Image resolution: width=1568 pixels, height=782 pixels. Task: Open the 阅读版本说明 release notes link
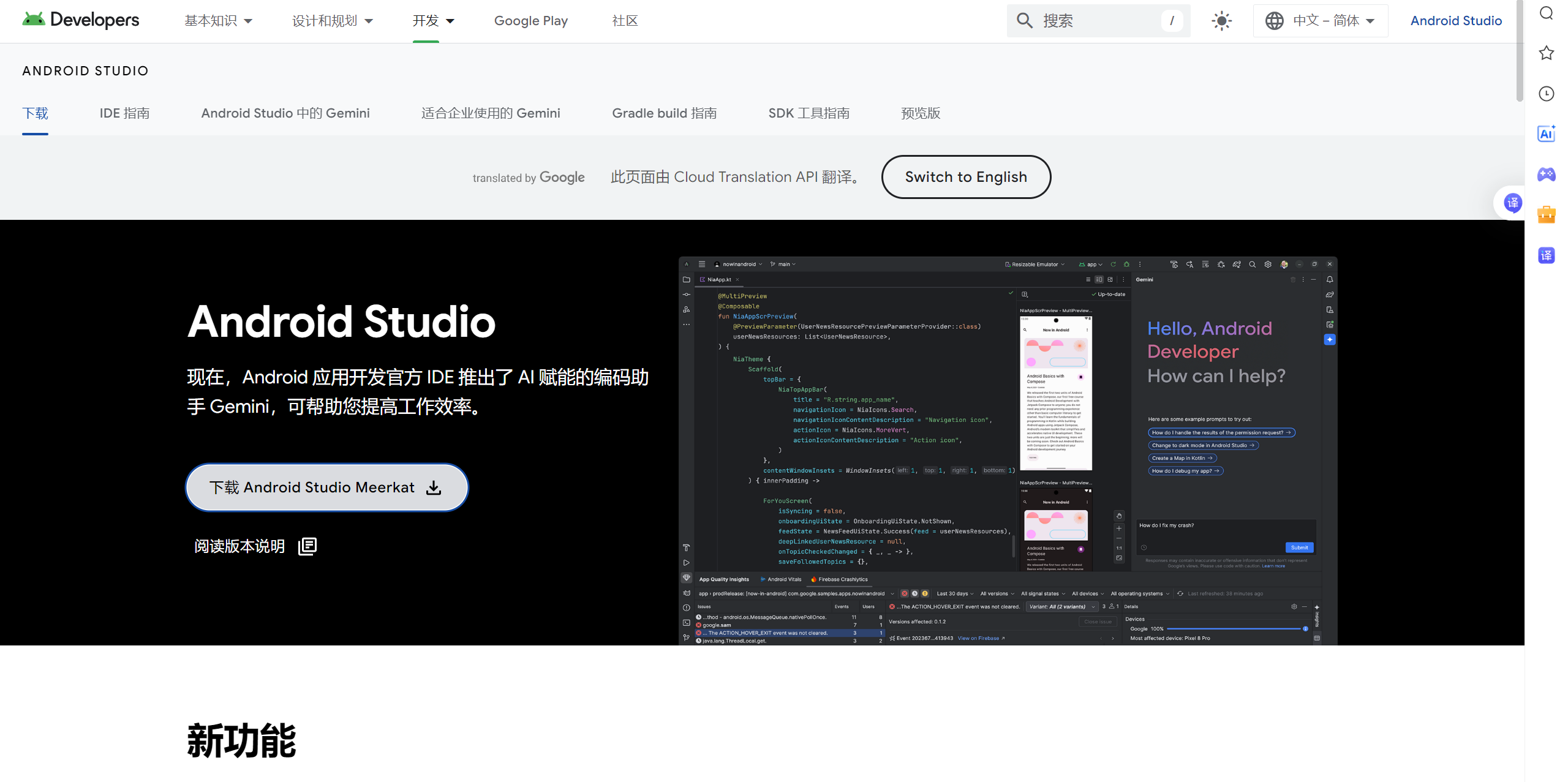tap(239, 546)
